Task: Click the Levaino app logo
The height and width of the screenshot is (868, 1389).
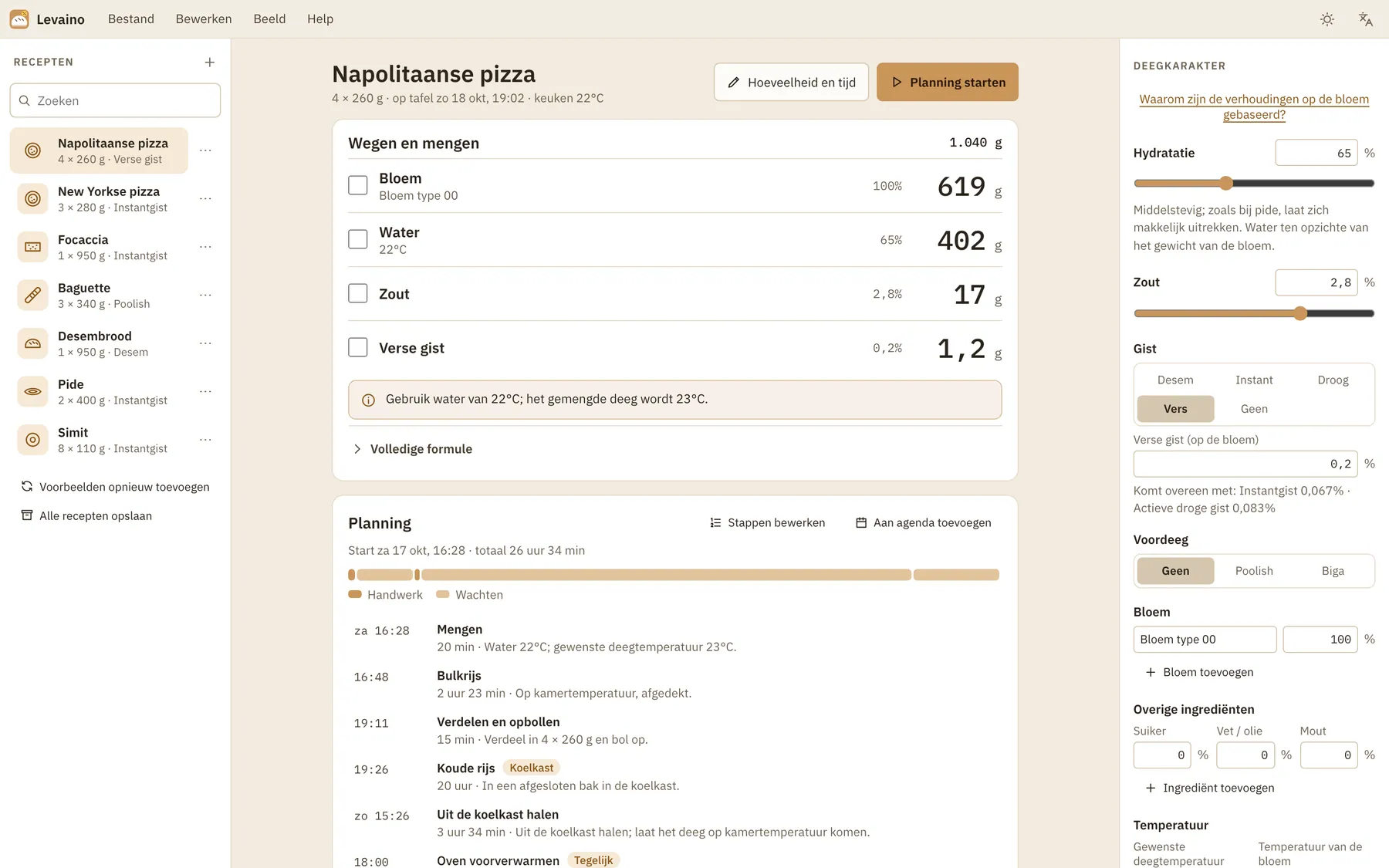Action: coord(19,19)
